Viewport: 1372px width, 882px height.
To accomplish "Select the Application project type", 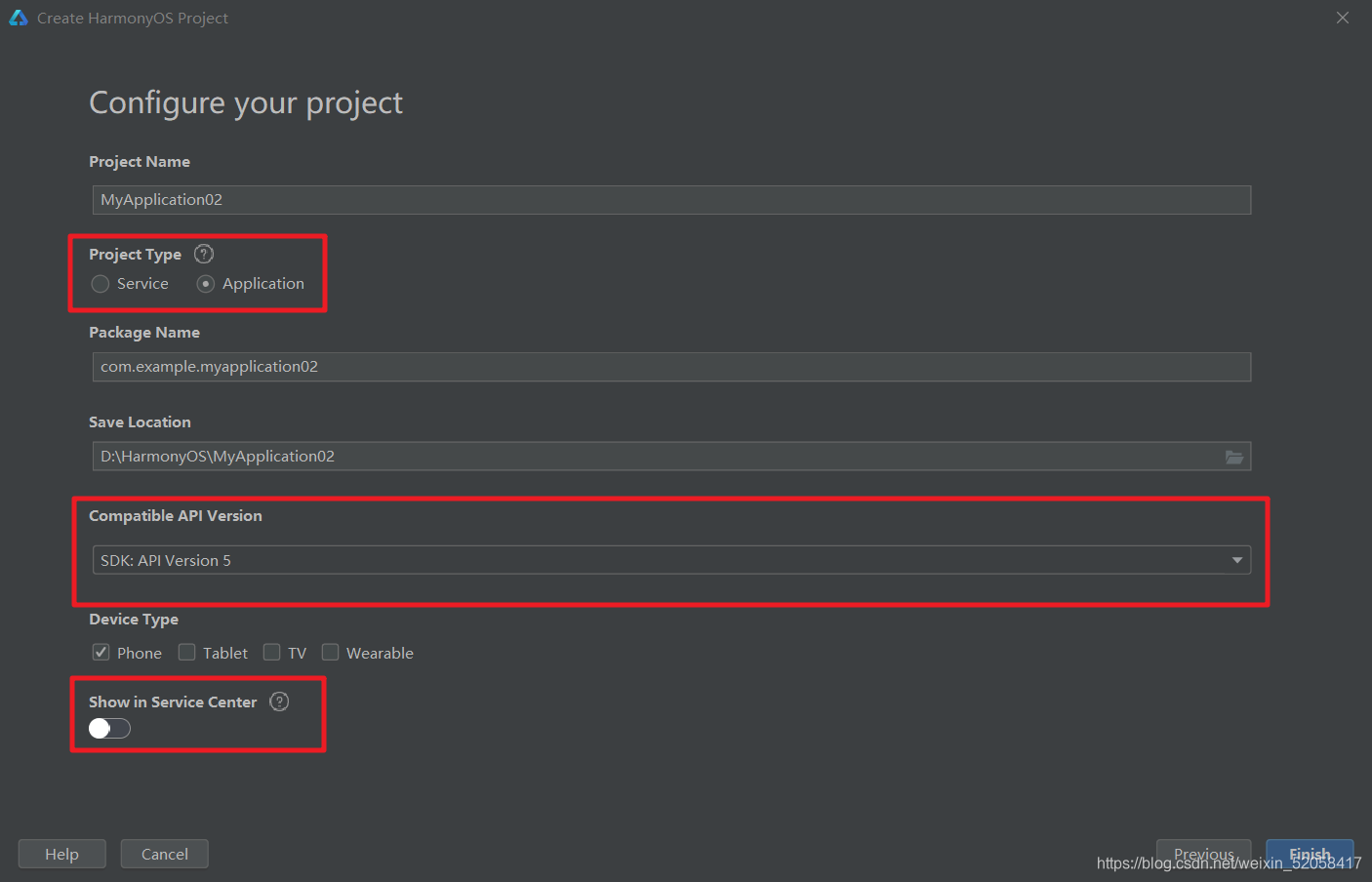I will point(251,284).
